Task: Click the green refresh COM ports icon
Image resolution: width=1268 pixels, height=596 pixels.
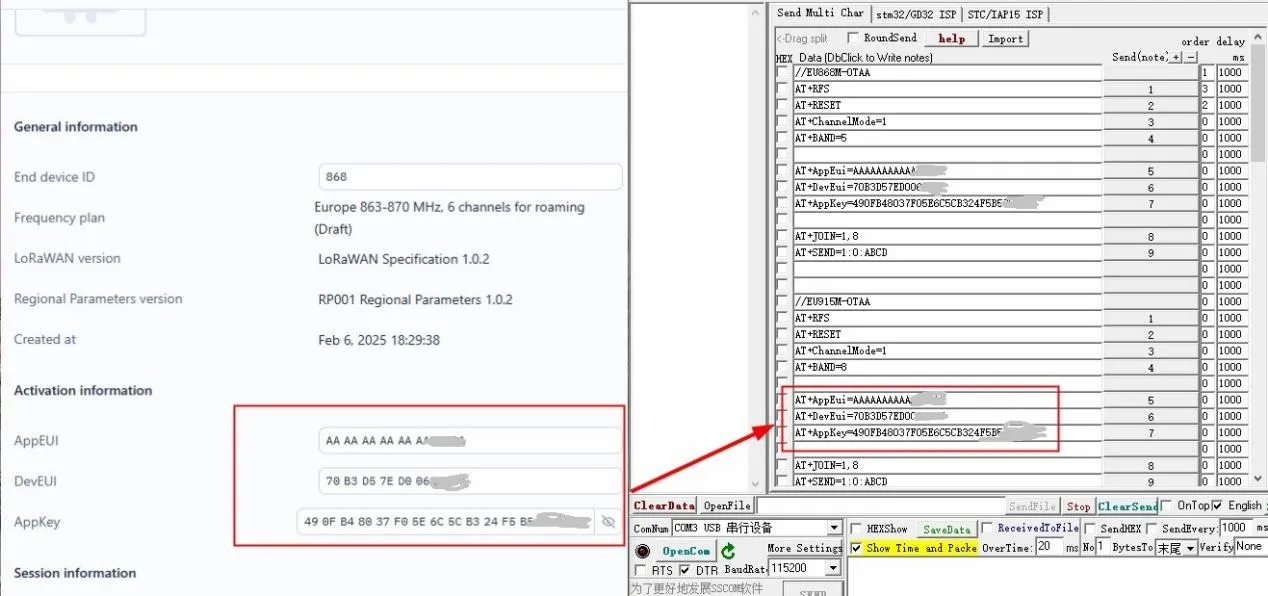Action: pyautogui.click(x=728, y=551)
